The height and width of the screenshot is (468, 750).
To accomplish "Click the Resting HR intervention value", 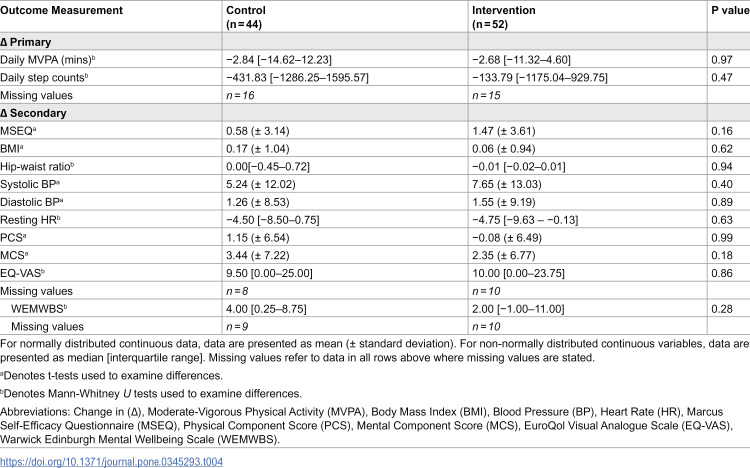I will tap(525, 220).
